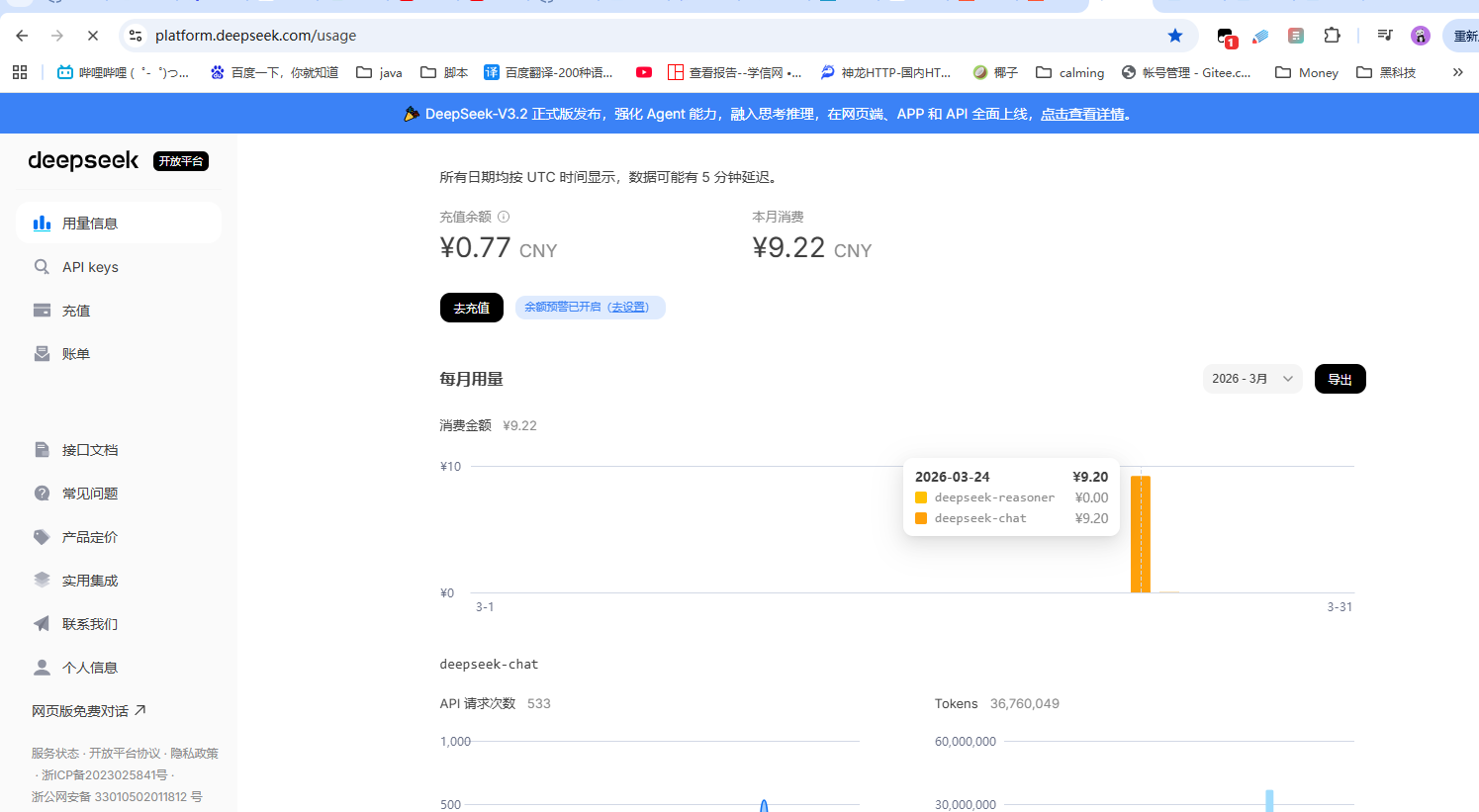Open the Money bookmark folder

(1307, 72)
